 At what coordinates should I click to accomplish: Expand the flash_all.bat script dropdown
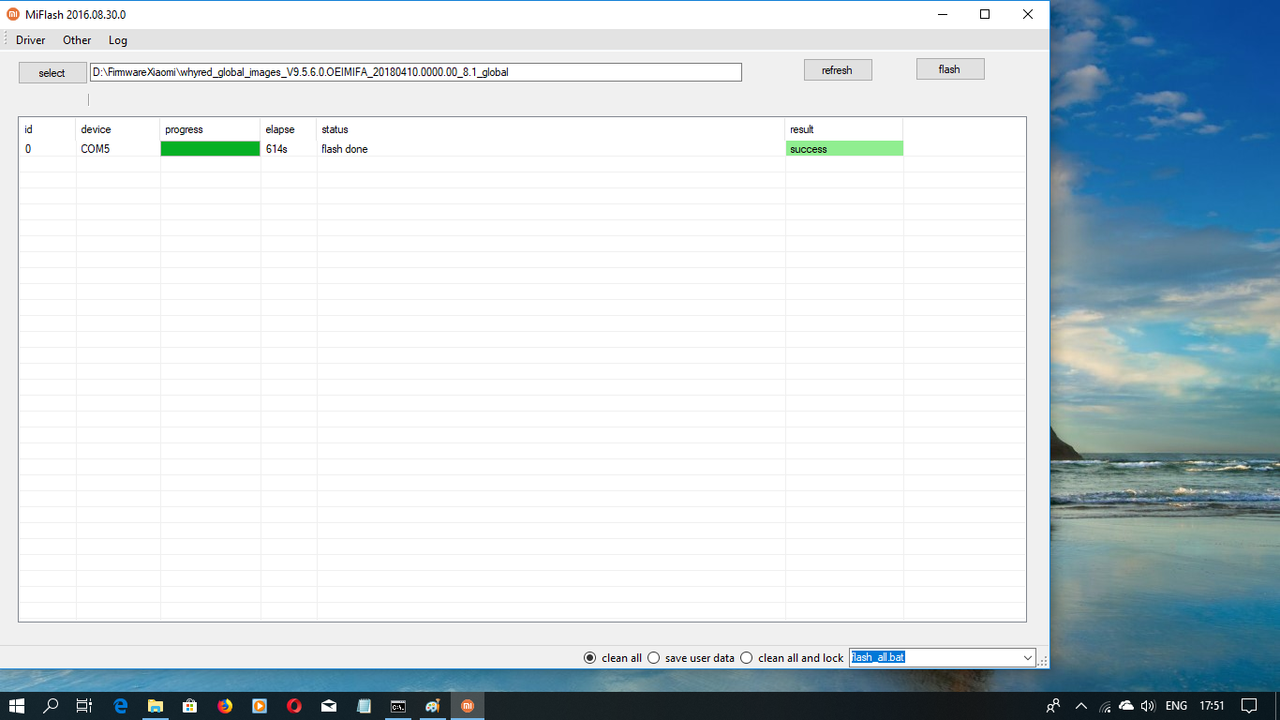(1028, 658)
